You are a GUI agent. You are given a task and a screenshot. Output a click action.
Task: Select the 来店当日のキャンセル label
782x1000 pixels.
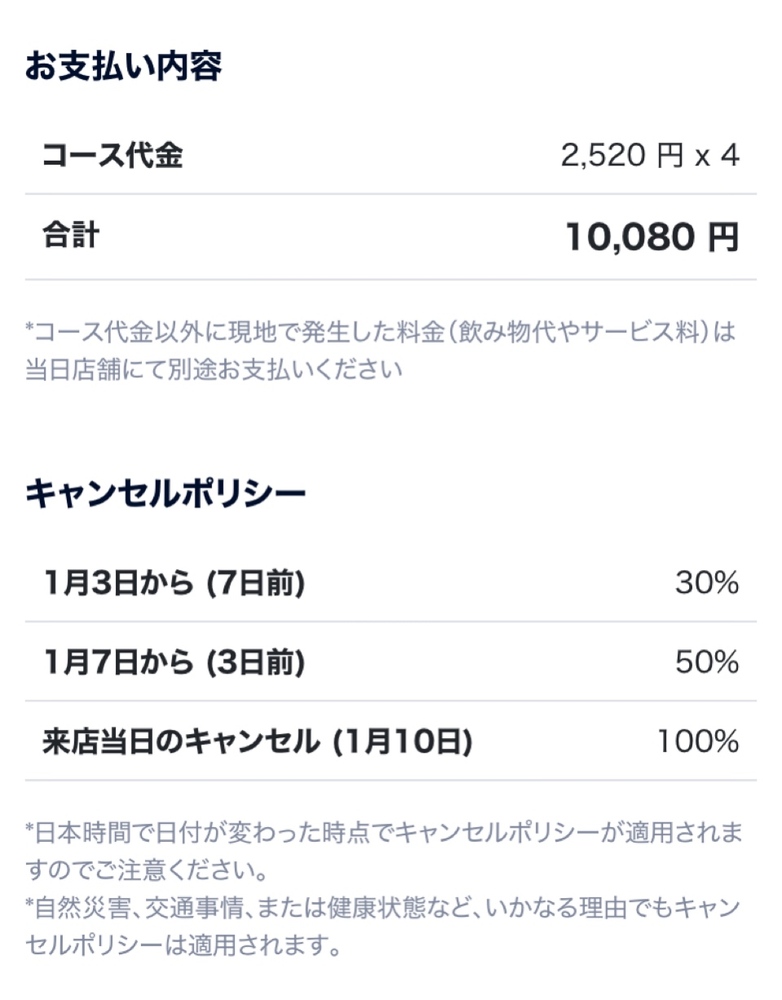(x=181, y=741)
